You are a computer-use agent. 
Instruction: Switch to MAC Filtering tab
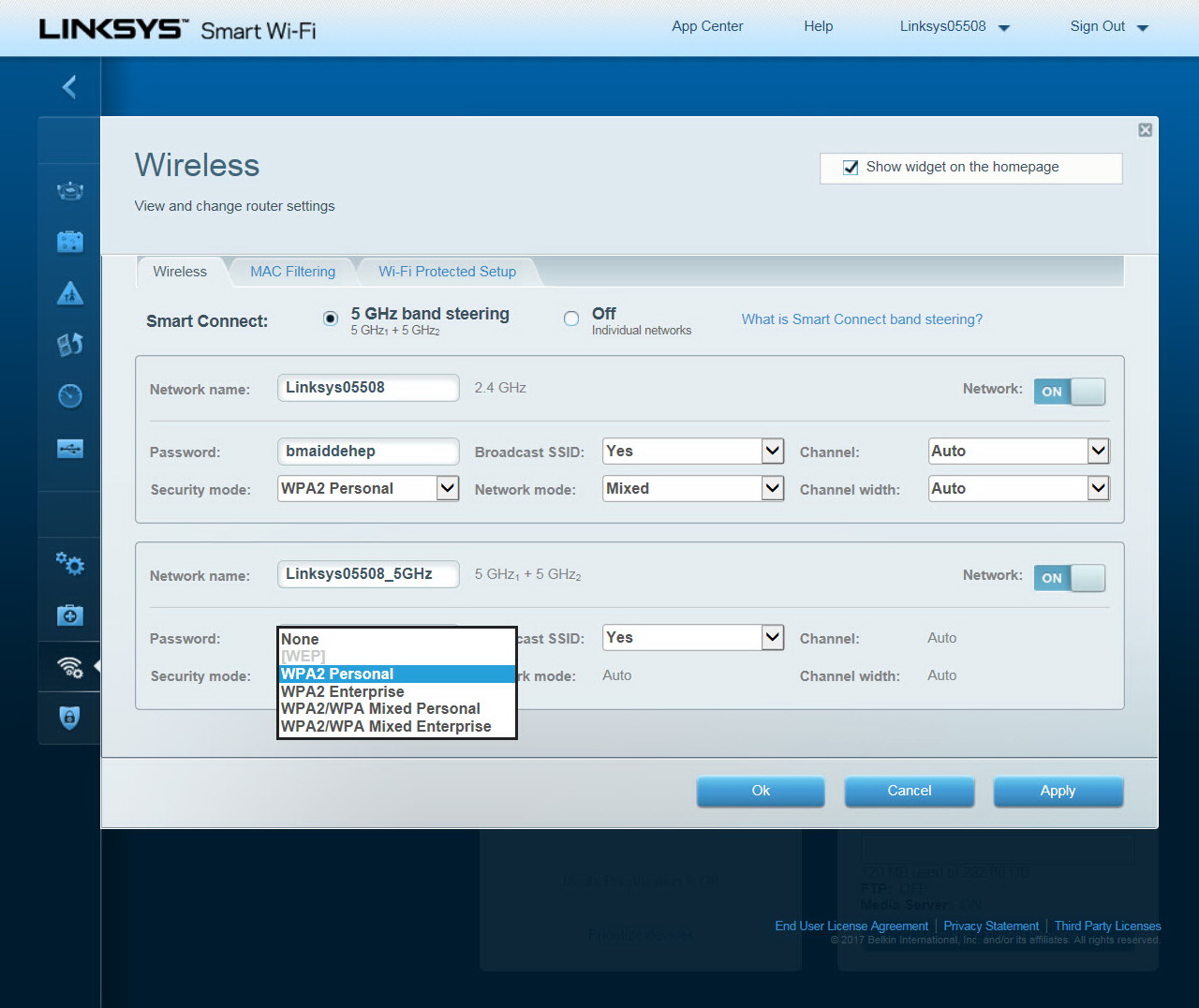click(292, 272)
